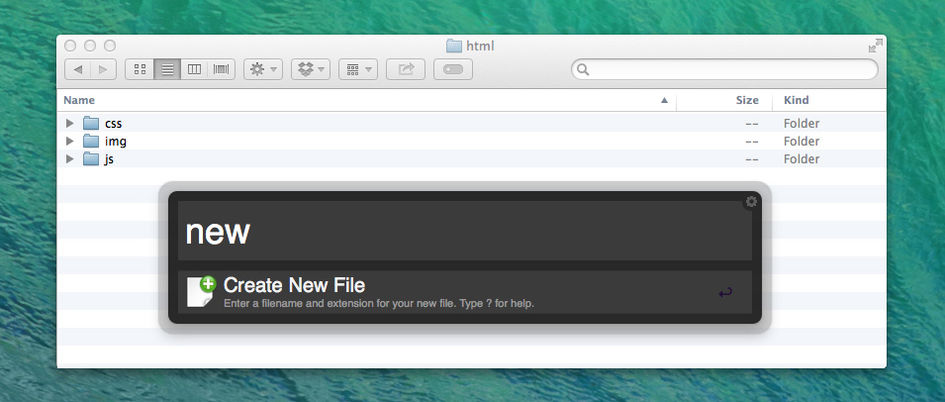The width and height of the screenshot is (945, 402).
Task: Go back in Finder history
Action: (78, 69)
